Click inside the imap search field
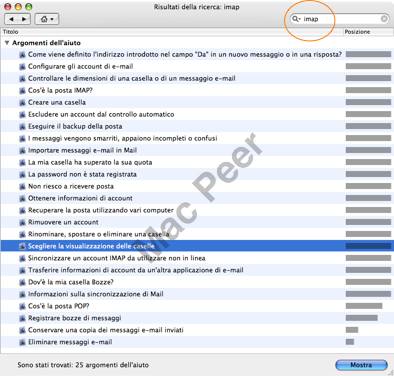Screen dimensions: 394x376 340,19
